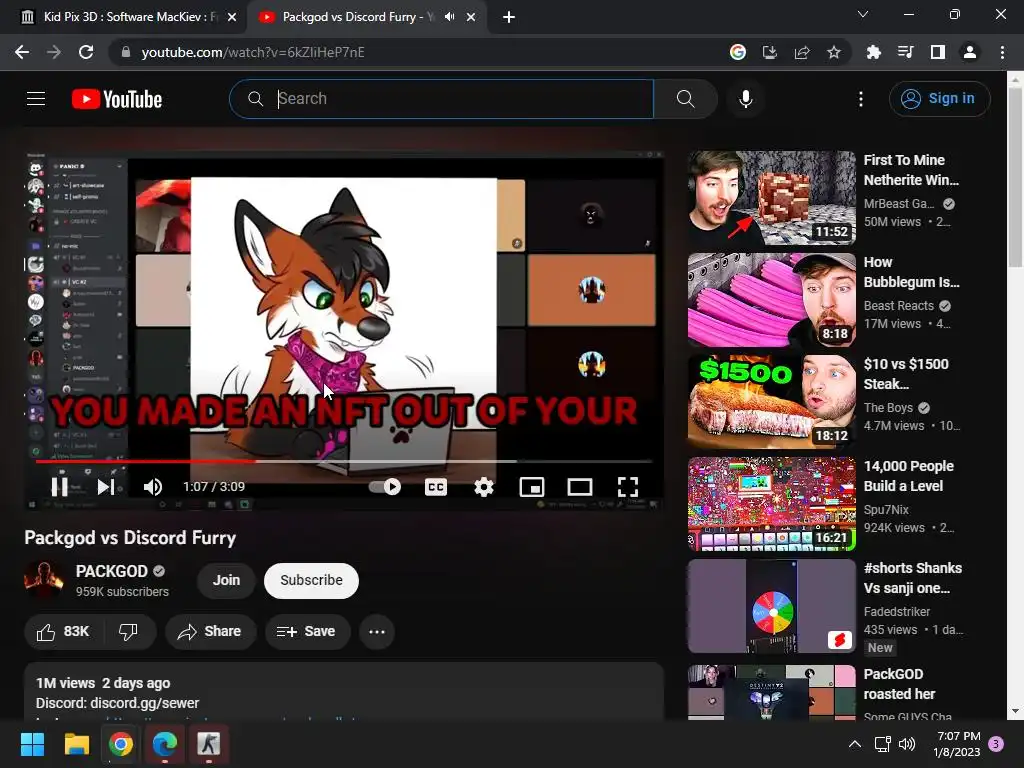
Task: Toggle closed captions CC button
Action: click(x=436, y=487)
